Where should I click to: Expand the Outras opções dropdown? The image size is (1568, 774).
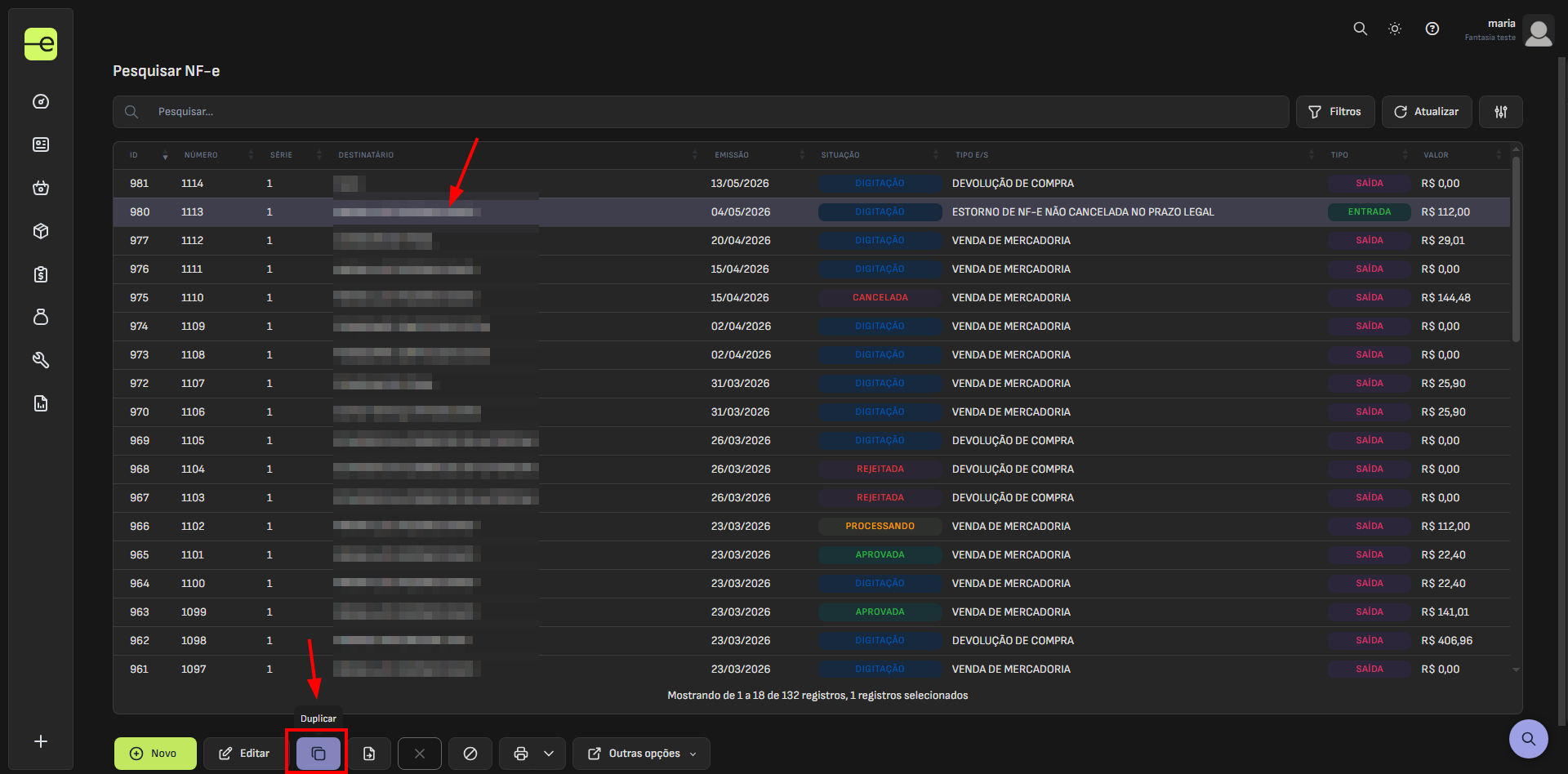[x=641, y=754]
